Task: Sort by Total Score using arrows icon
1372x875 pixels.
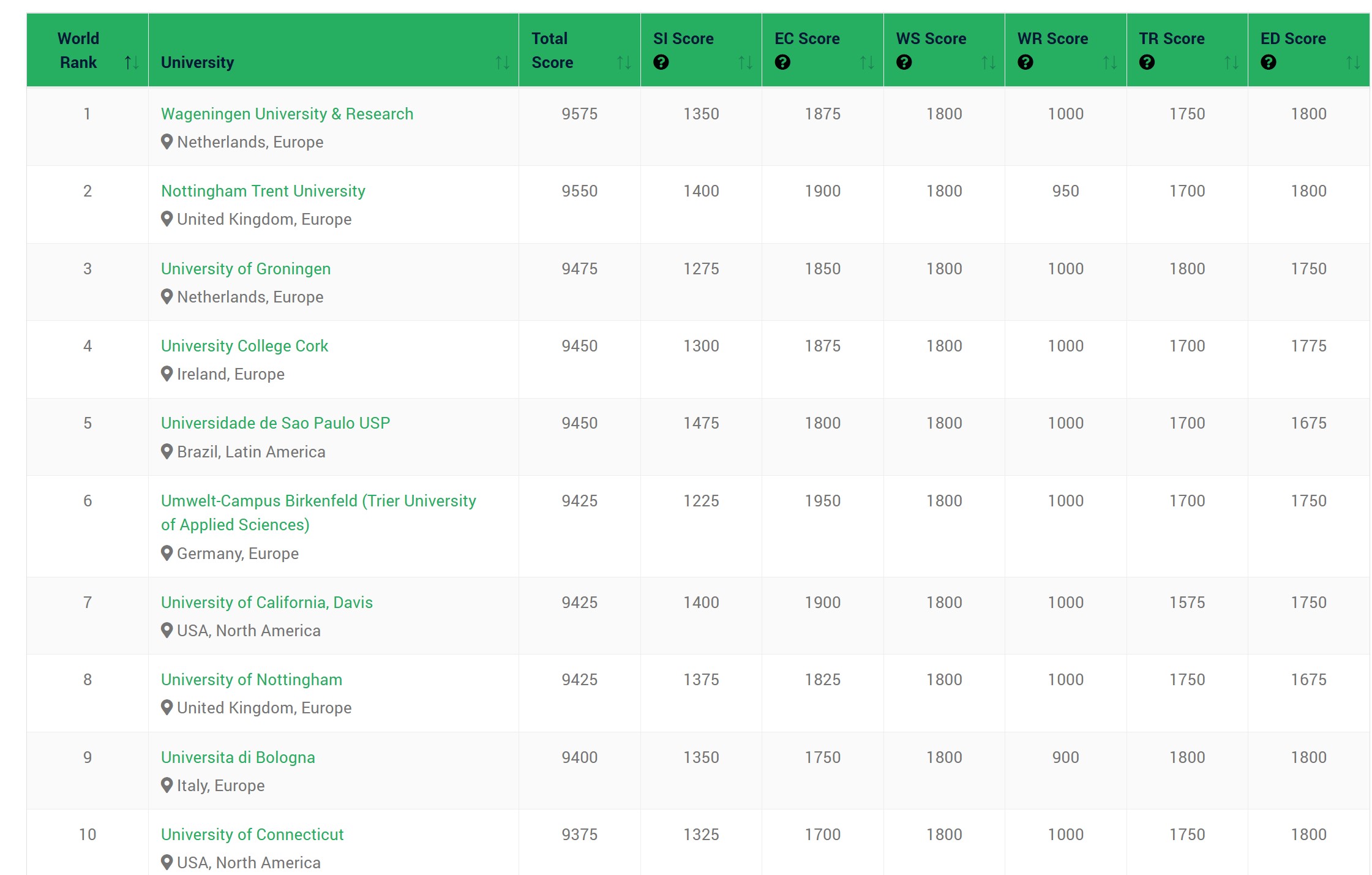Action: pos(623,62)
